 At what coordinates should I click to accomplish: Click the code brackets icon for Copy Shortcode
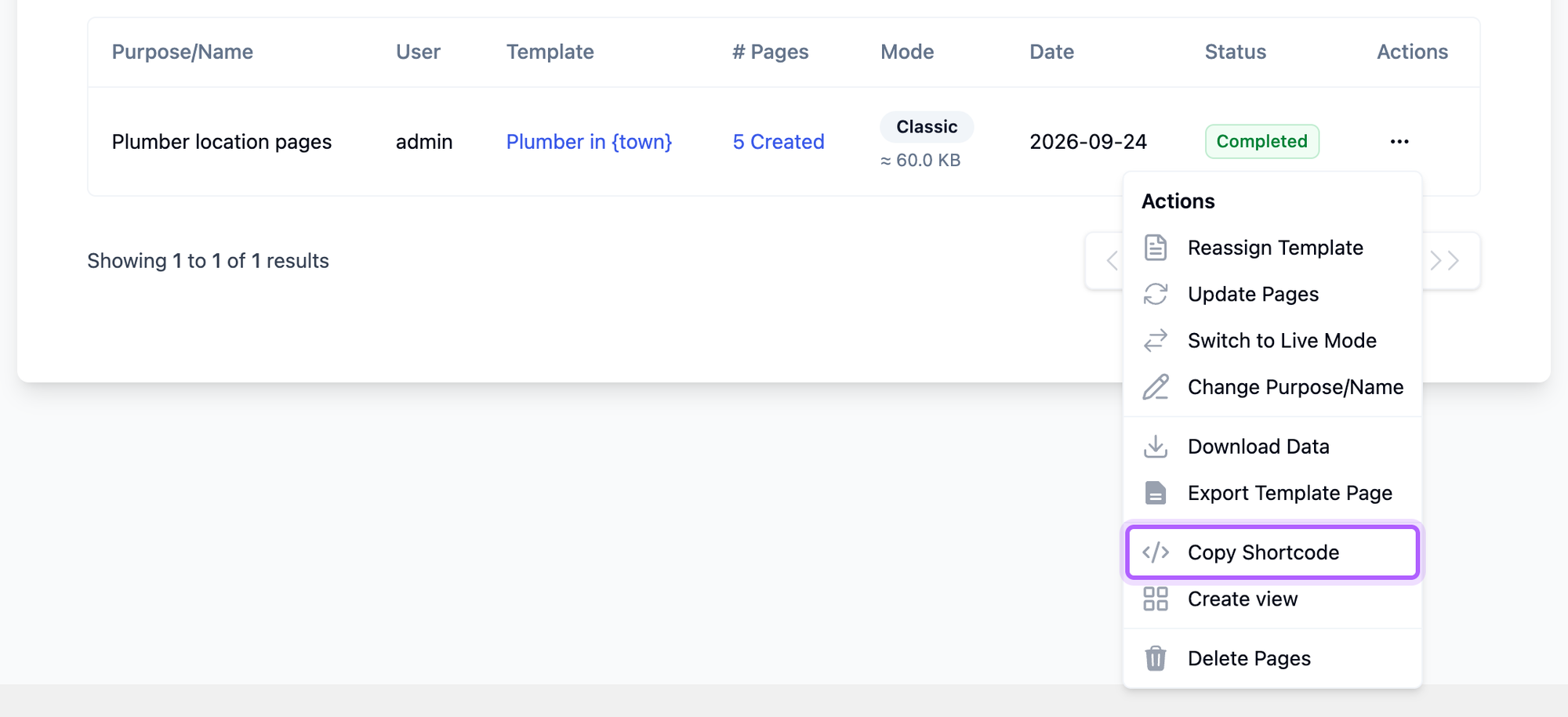[1156, 552]
